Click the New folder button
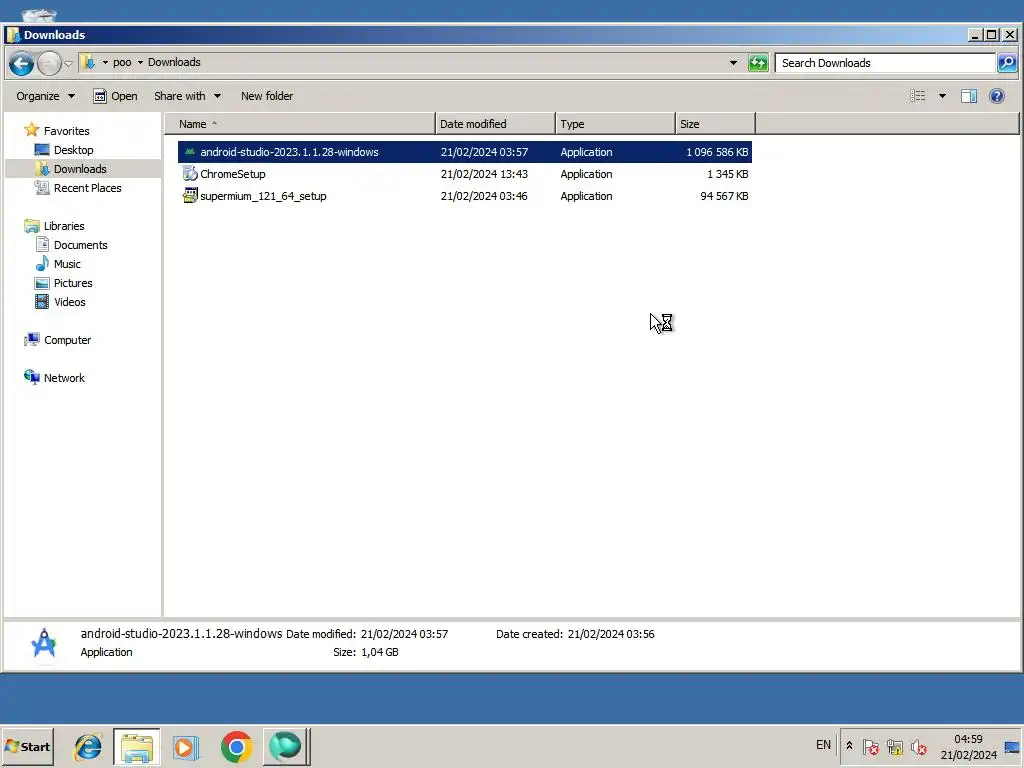Screen dimensions: 1024x768 266,96
